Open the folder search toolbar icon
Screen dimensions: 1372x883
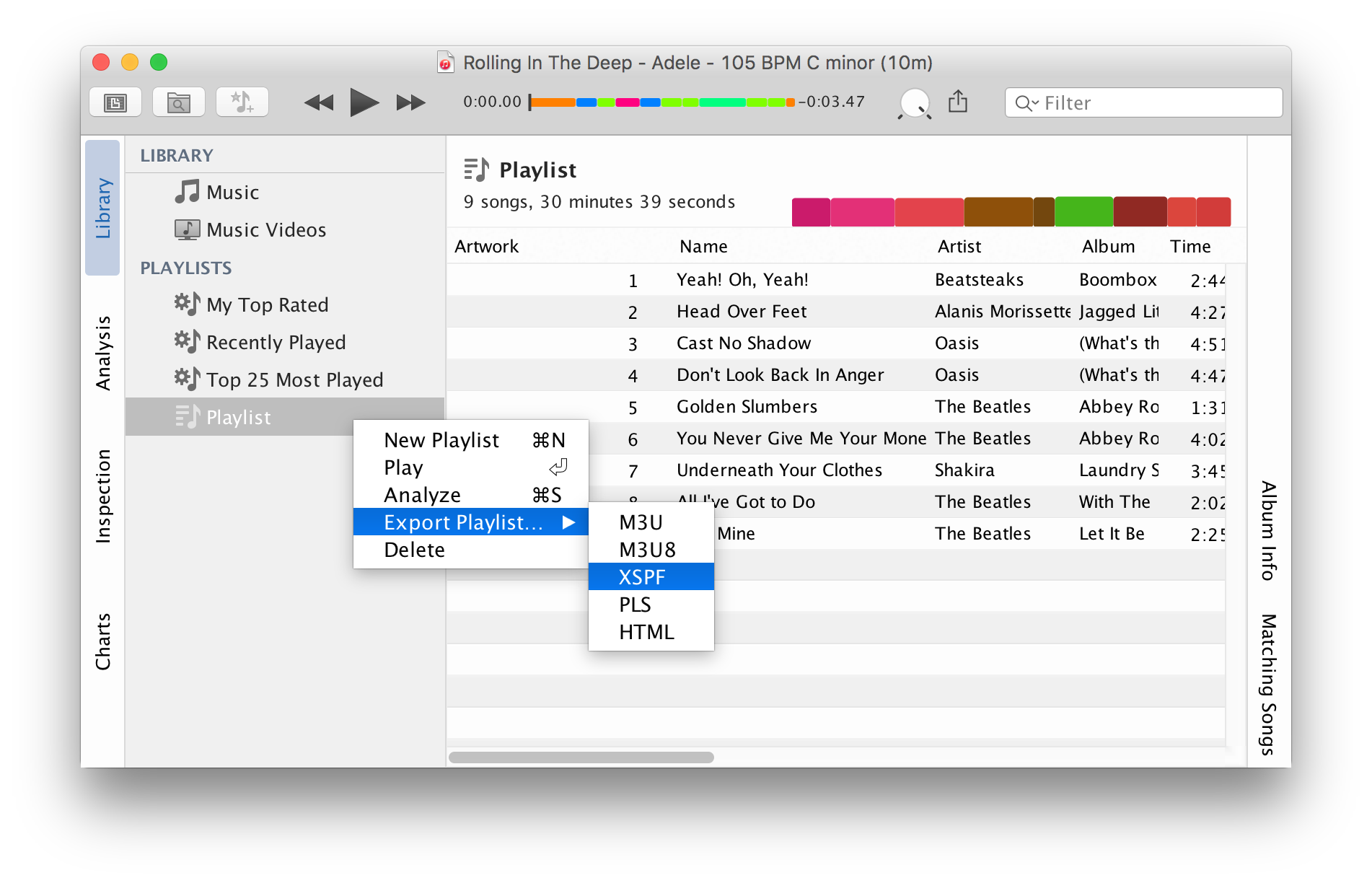coord(178,102)
